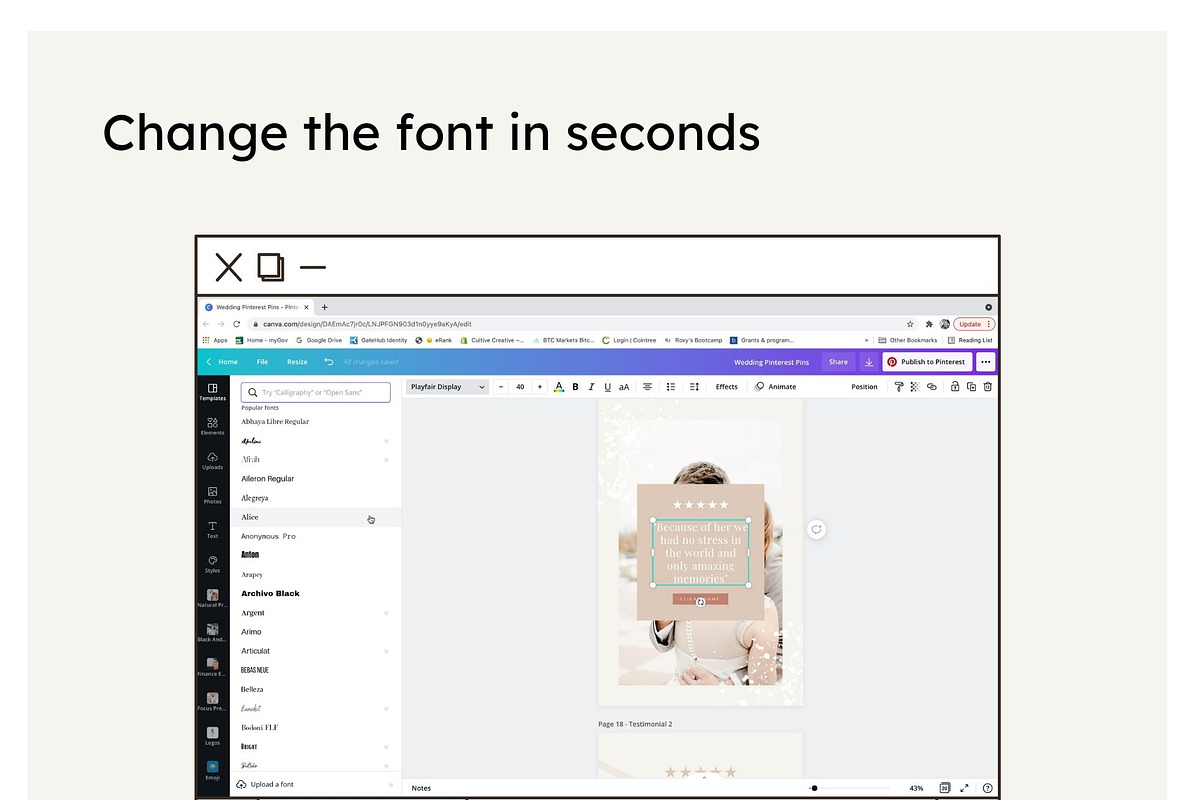Toggle bulleted list formatting
Screen dimensions: 1200x800
[x=670, y=387]
